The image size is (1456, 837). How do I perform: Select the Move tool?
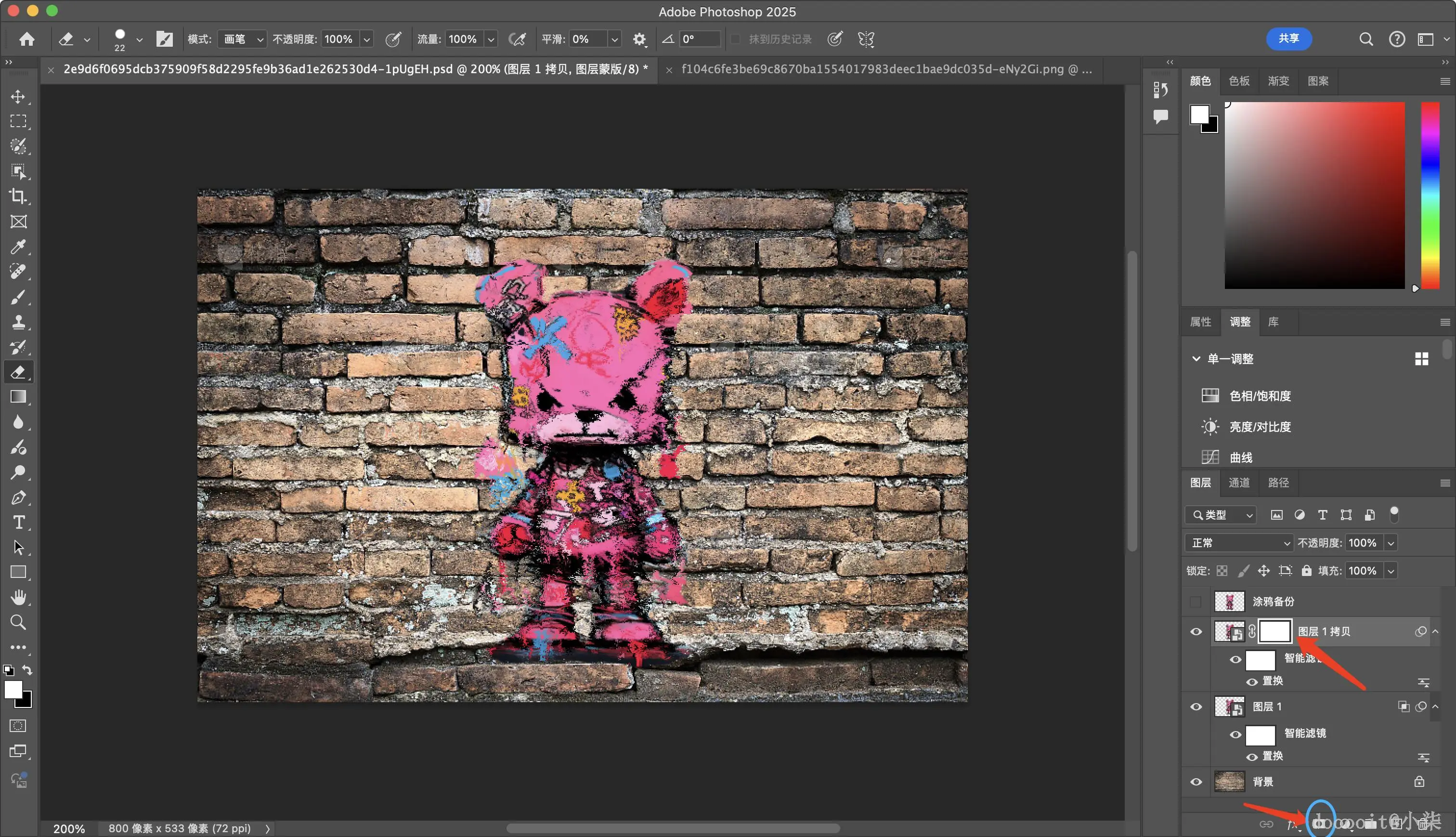click(18, 97)
